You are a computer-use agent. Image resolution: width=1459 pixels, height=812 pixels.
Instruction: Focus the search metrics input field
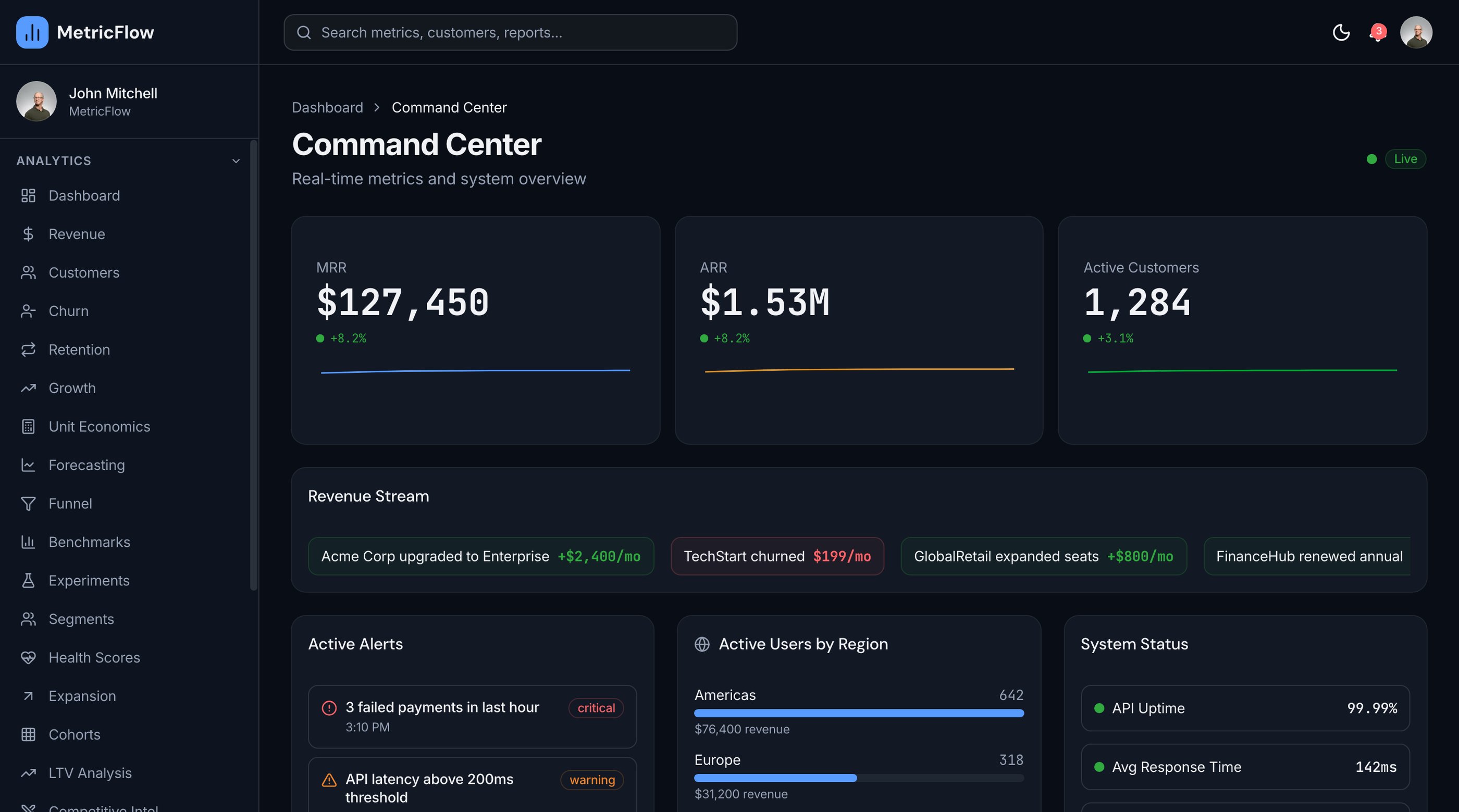click(510, 33)
